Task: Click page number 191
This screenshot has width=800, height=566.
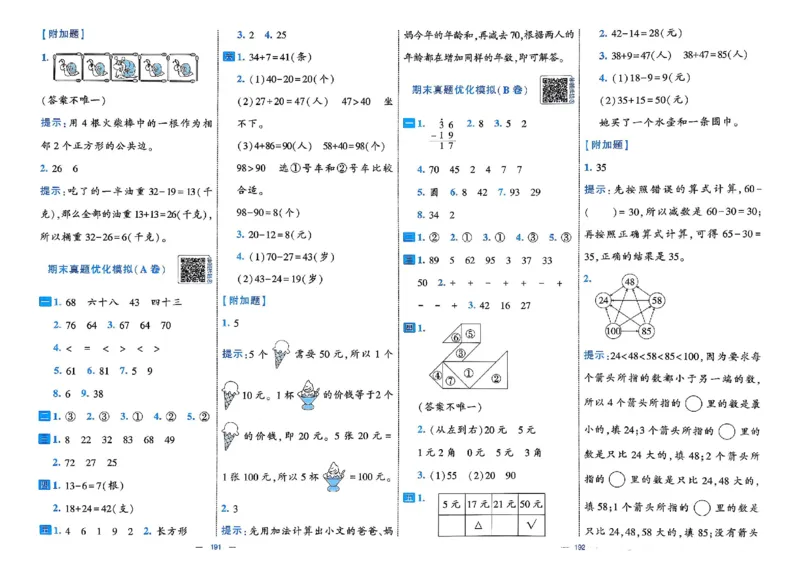Action: (x=216, y=547)
